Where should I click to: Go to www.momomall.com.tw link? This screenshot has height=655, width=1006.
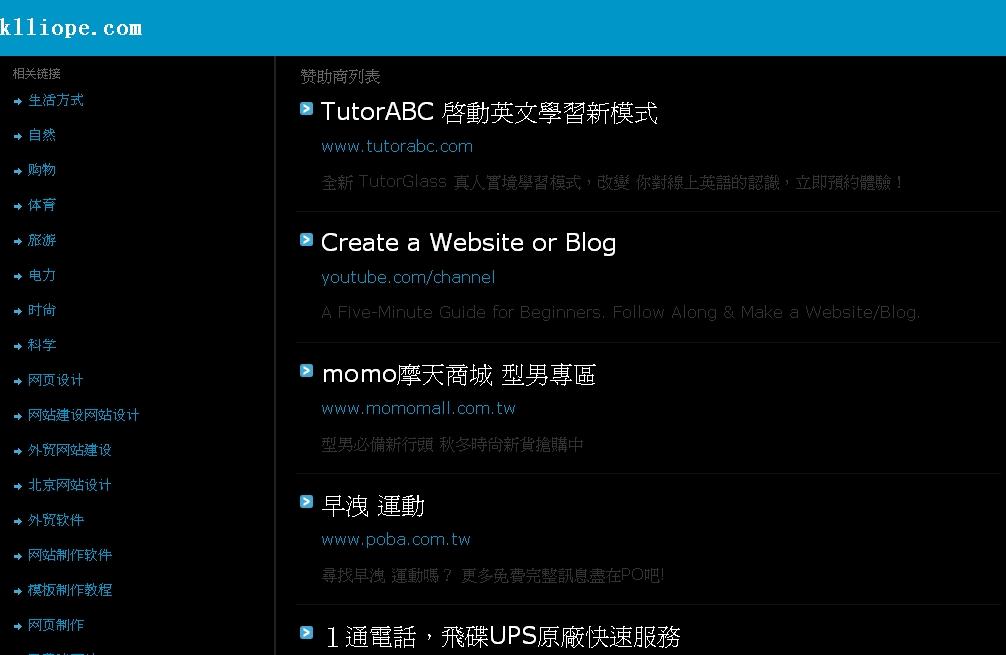point(418,408)
